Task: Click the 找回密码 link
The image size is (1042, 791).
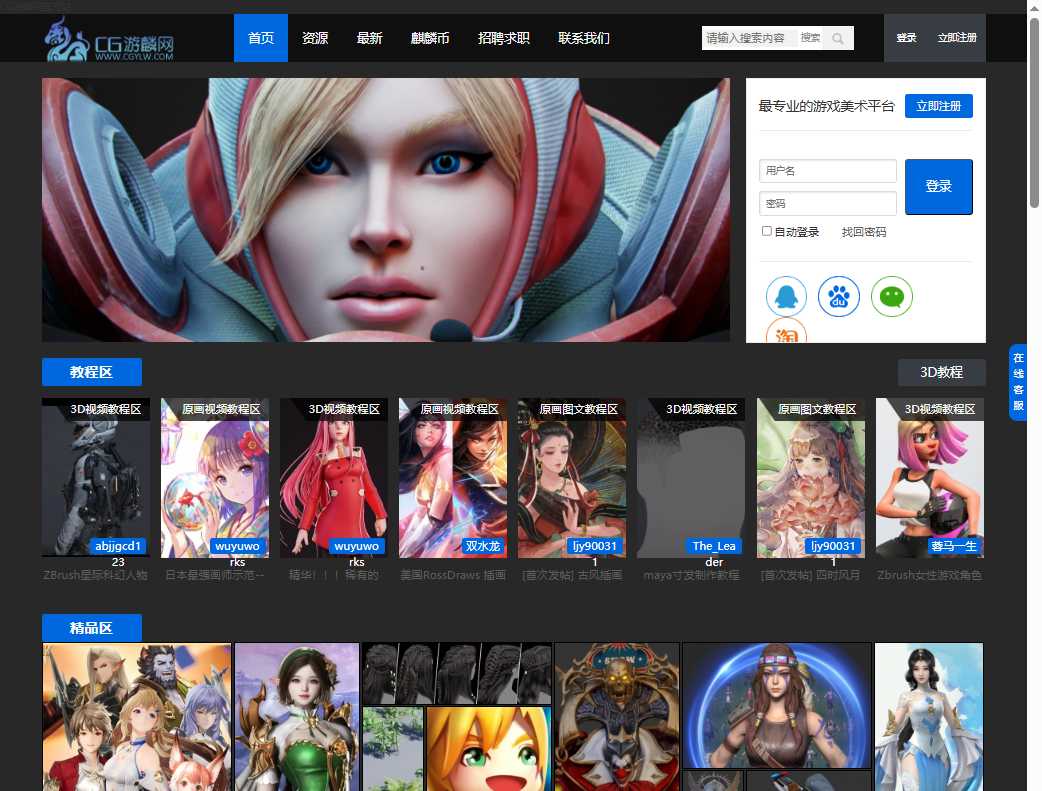Action: [x=864, y=232]
